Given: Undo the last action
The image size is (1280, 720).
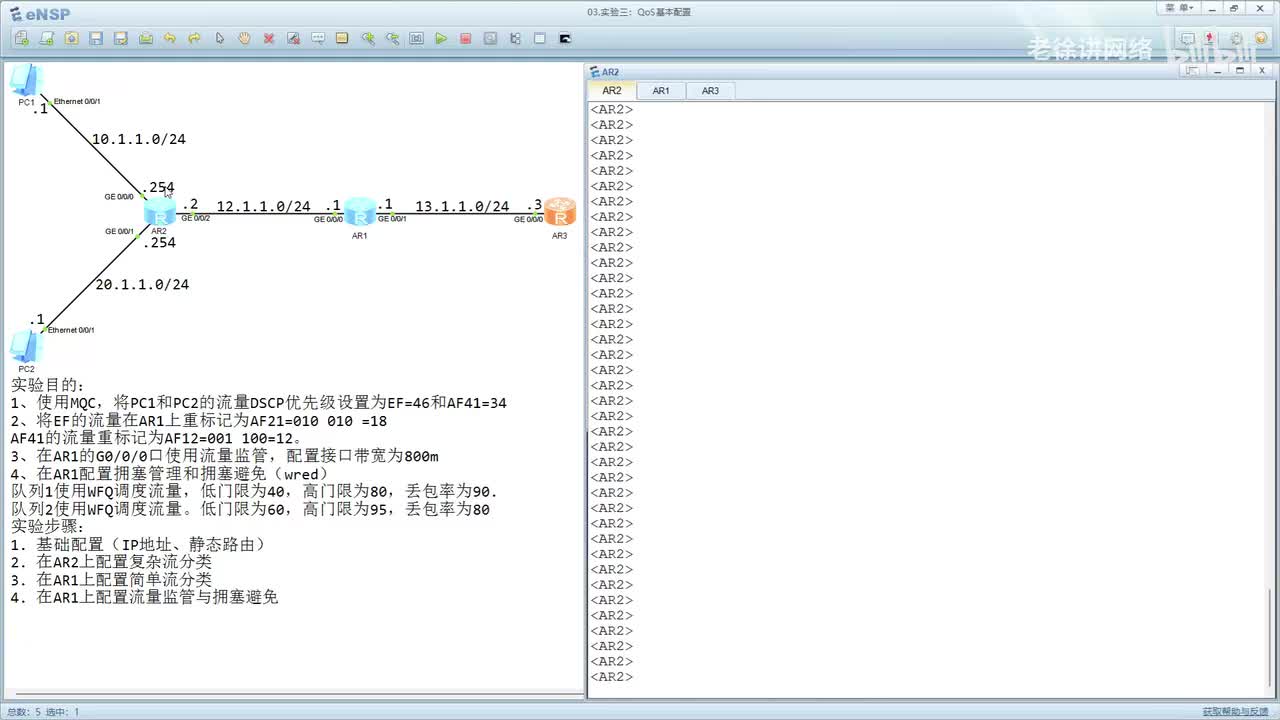Looking at the screenshot, I should (x=170, y=39).
